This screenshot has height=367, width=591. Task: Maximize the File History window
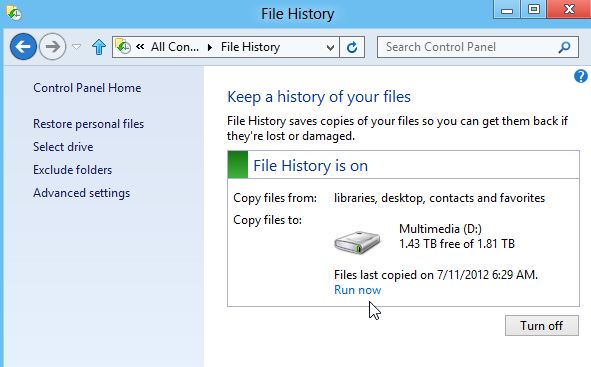[x=534, y=9]
